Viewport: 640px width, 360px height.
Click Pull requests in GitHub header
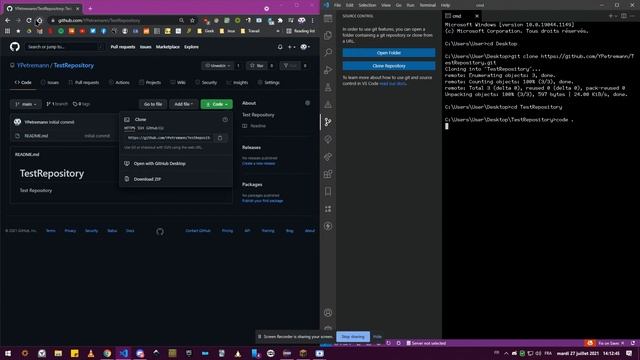click(123, 47)
